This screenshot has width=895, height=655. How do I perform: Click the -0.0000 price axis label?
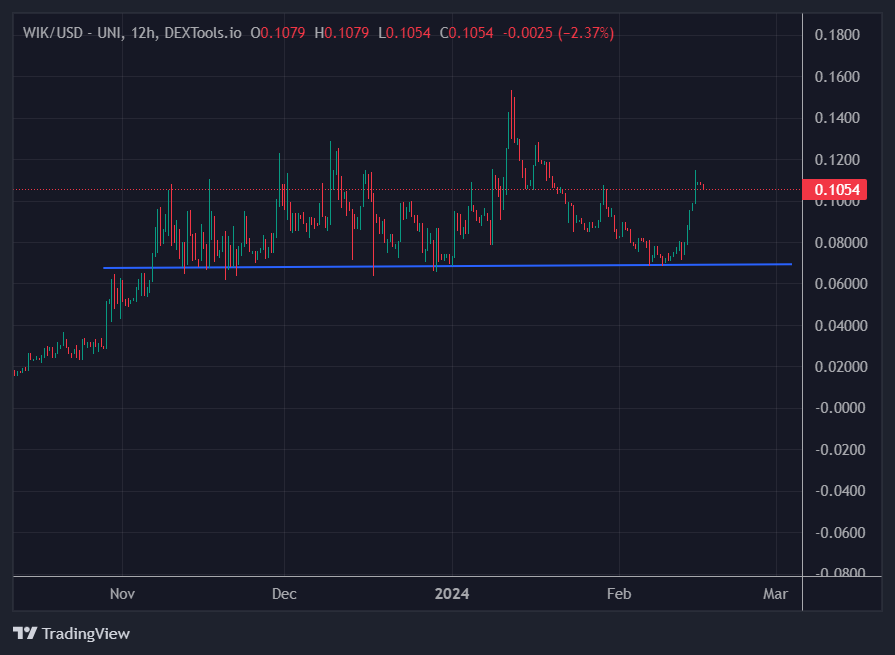[840, 408]
